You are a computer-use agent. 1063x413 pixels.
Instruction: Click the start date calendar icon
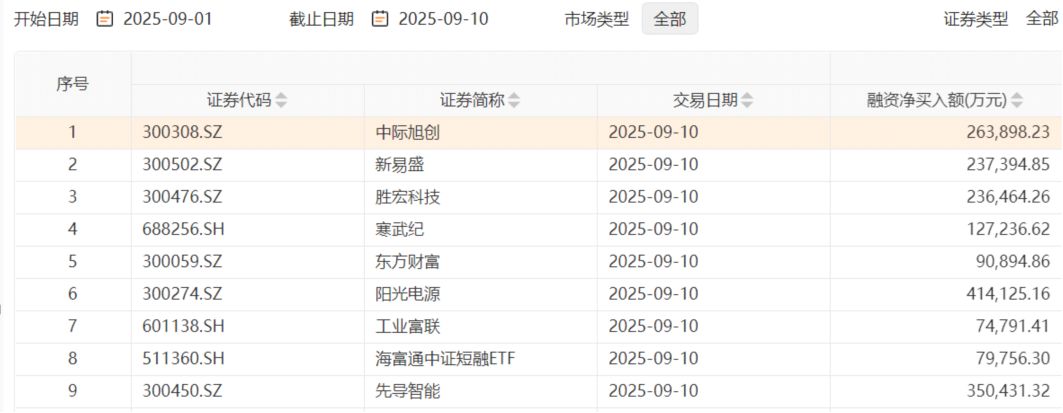point(105,19)
